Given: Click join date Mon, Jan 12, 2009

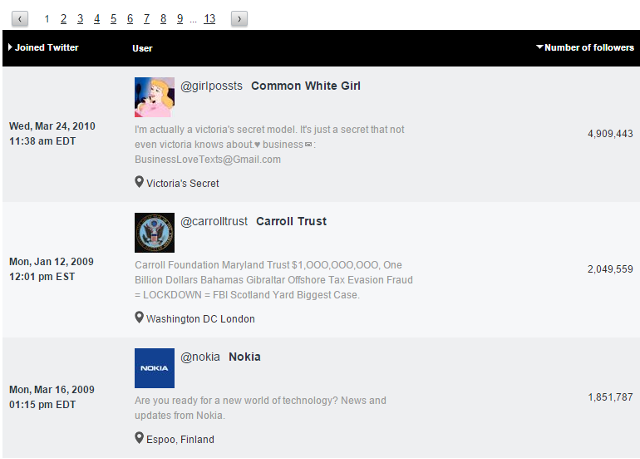Looking at the screenshot, I should coord(51,262).
